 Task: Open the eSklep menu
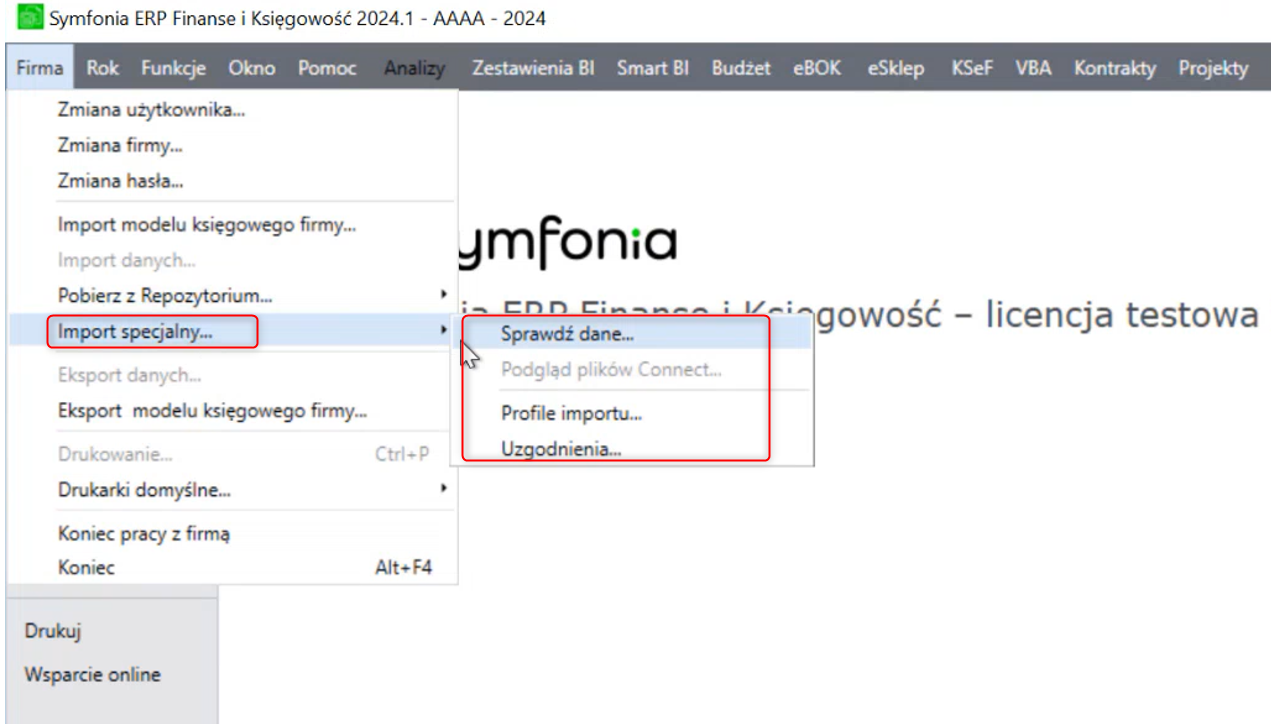click(896, 68)
